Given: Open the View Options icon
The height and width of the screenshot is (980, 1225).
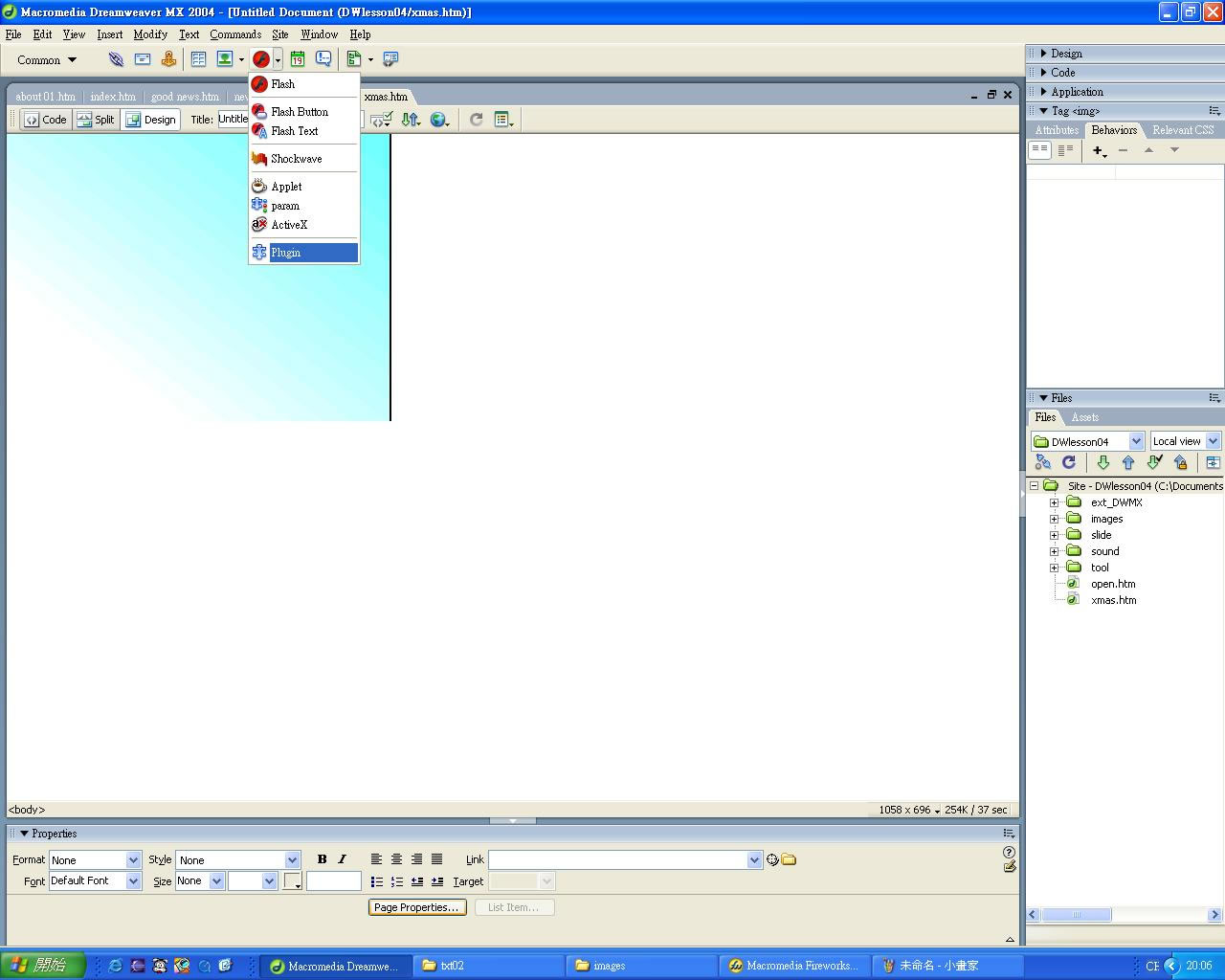Looking at the screenshot, I should (503, 120).
